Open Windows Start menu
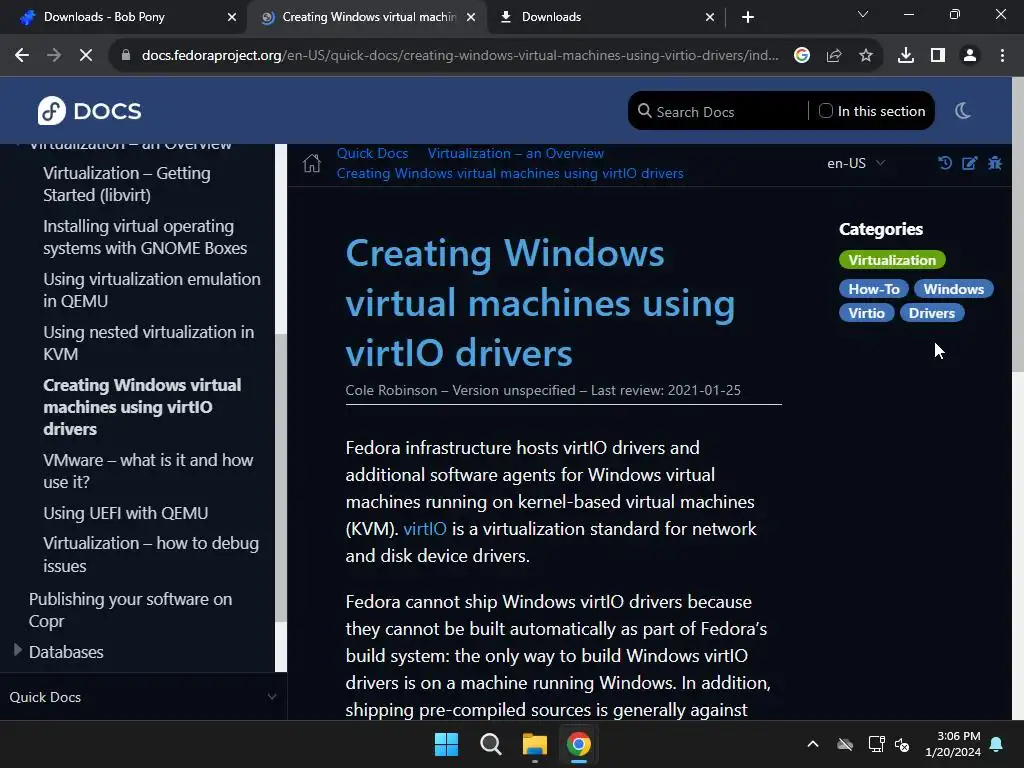The height and width of the screenshot is (768, 1024). [447, 744]
